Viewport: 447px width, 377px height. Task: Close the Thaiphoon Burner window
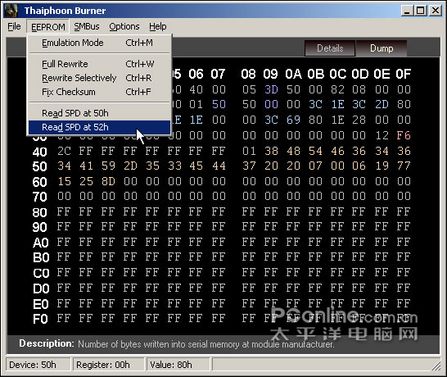(x=435, y=11)
